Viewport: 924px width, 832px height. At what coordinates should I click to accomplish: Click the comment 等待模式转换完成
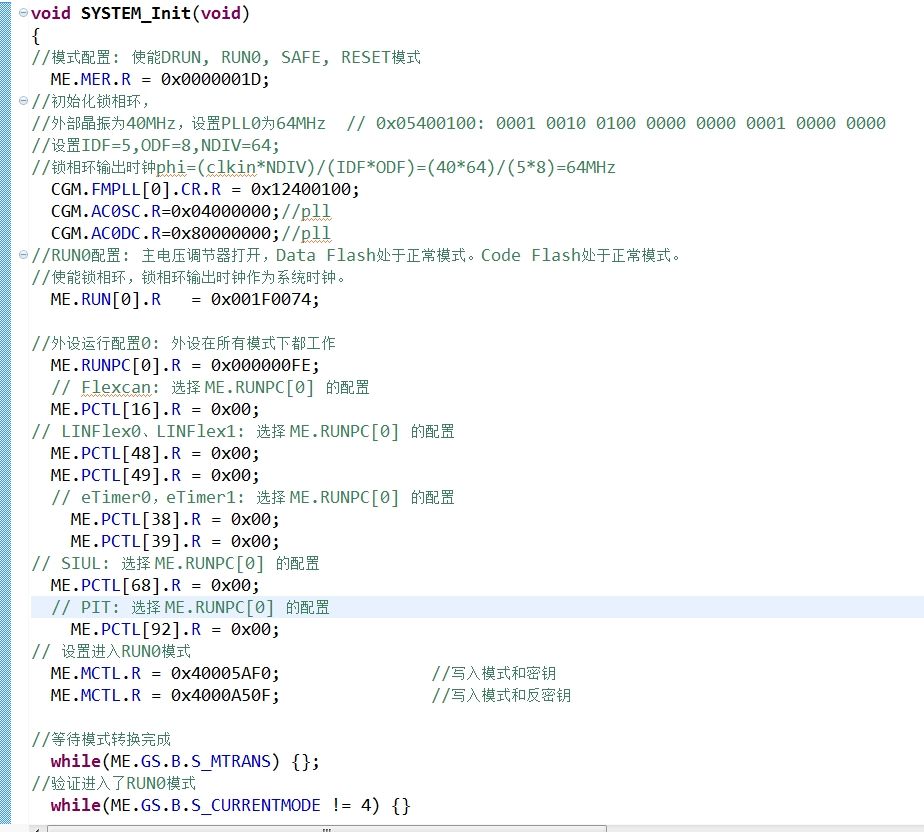click(101, 739)
